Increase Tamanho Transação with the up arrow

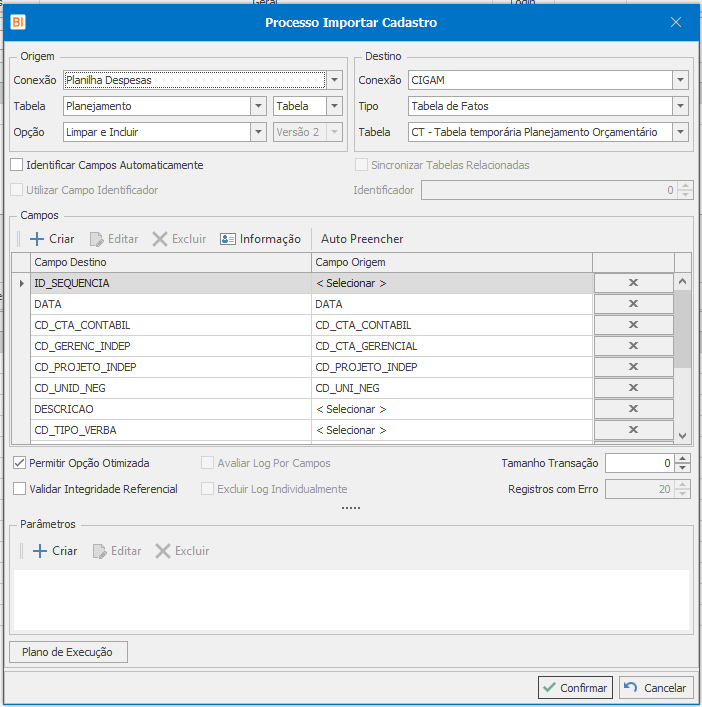[x=683, y=458]
